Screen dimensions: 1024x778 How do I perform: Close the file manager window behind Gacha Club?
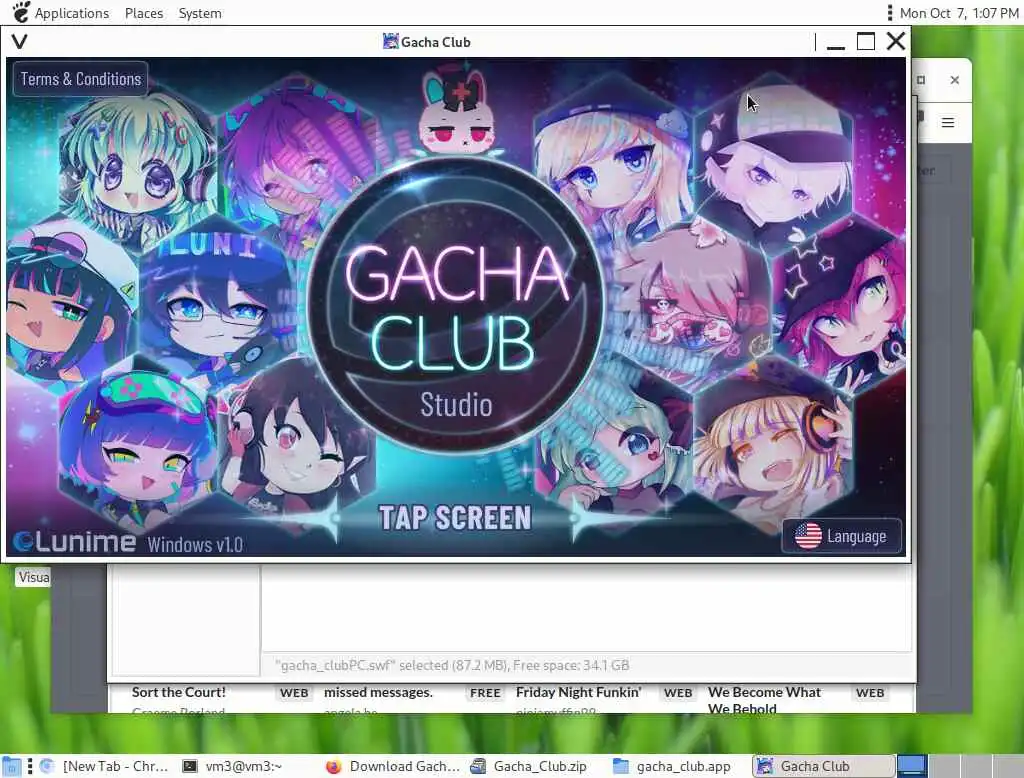click(x=955, y=80)
